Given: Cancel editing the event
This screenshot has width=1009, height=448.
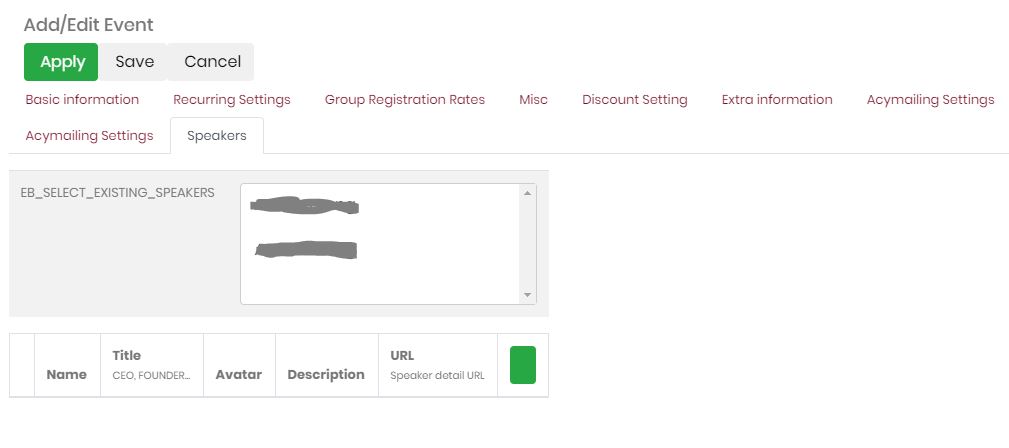Looking at the screenshot, I should (x=212, y=62).
